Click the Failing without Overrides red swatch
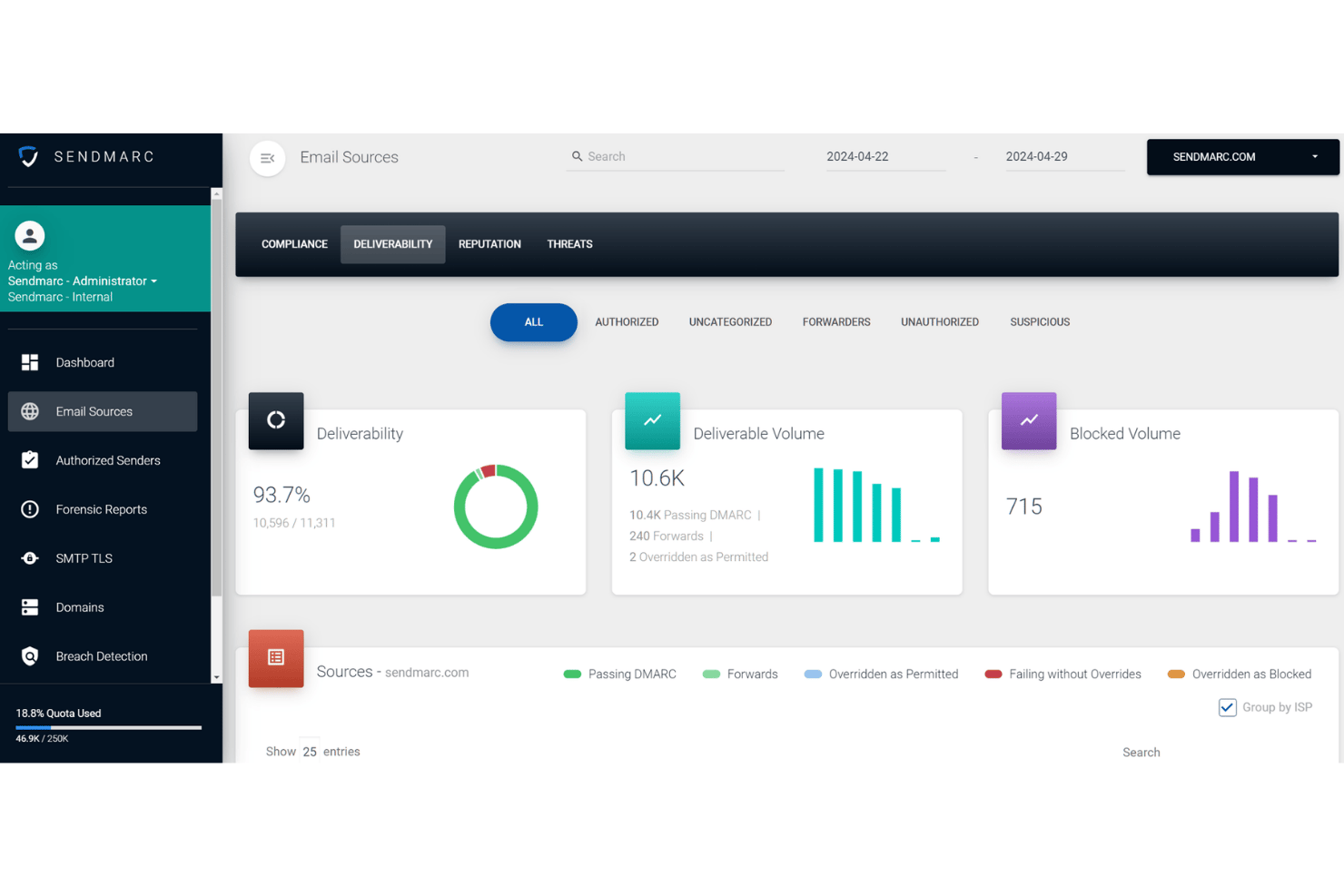This screenshot has width=1344, height=896. [993, 674]
